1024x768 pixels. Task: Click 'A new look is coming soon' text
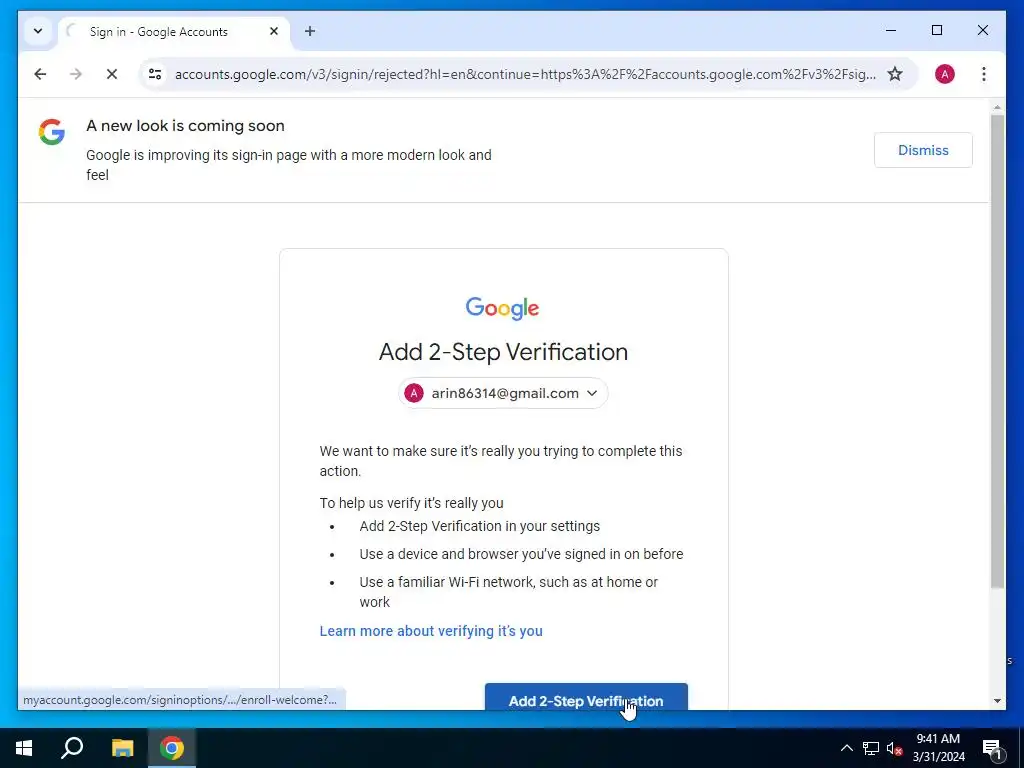pyautogui.click(x=185, y=125)
